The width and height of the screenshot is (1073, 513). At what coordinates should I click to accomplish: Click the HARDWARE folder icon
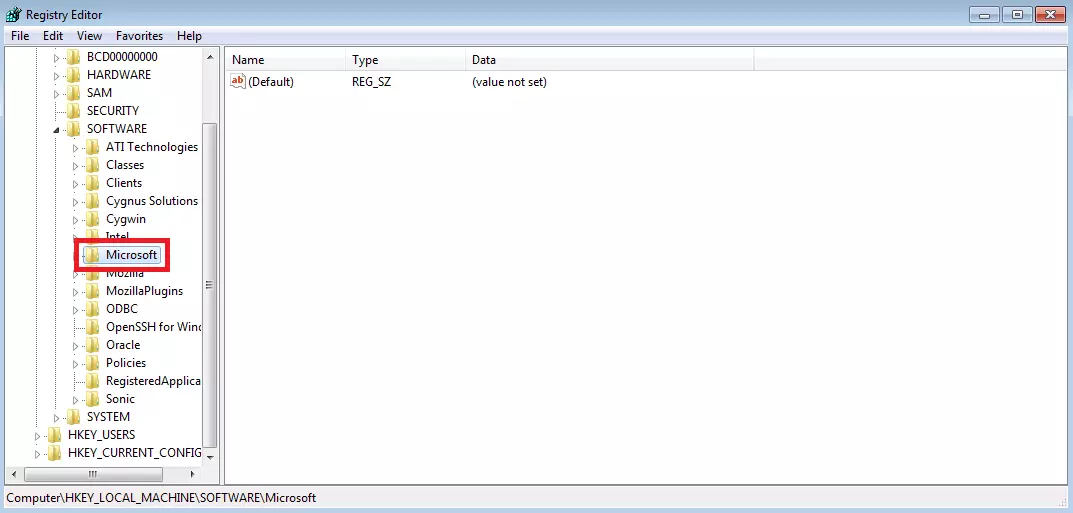click(74, 75)
